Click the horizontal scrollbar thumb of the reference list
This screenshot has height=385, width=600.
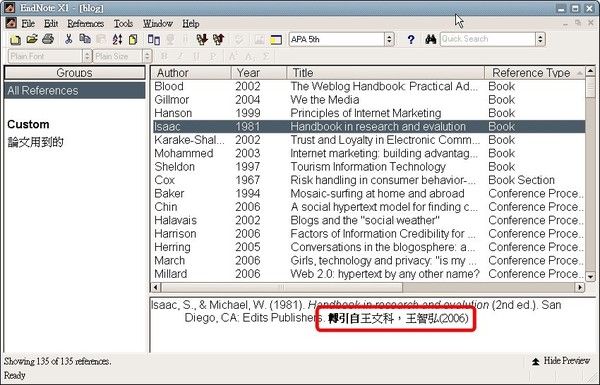282,287
